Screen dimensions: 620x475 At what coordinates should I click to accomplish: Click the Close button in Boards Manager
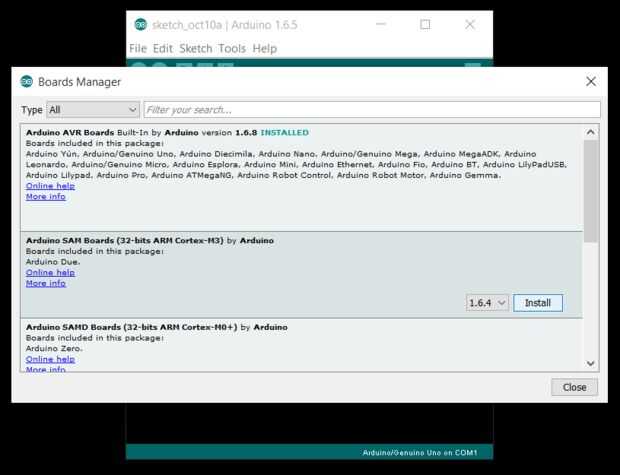[575, 387]
